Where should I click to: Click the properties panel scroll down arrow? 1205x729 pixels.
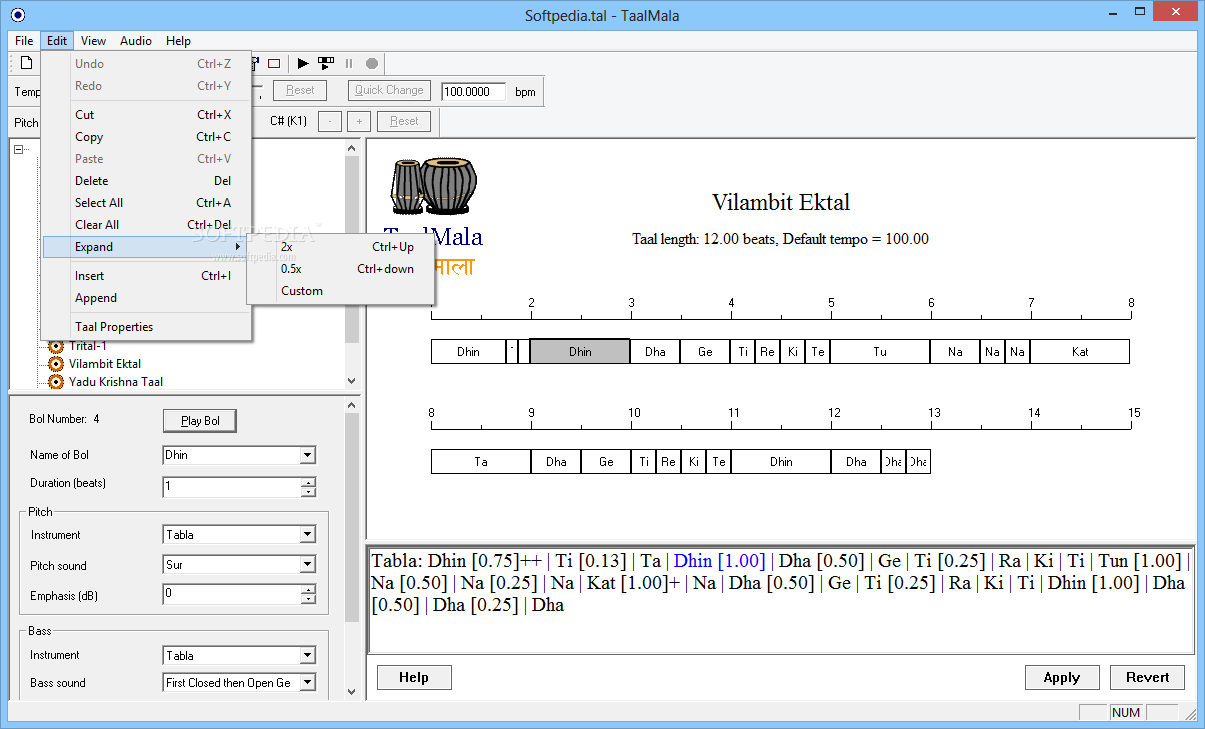[351, 691]
